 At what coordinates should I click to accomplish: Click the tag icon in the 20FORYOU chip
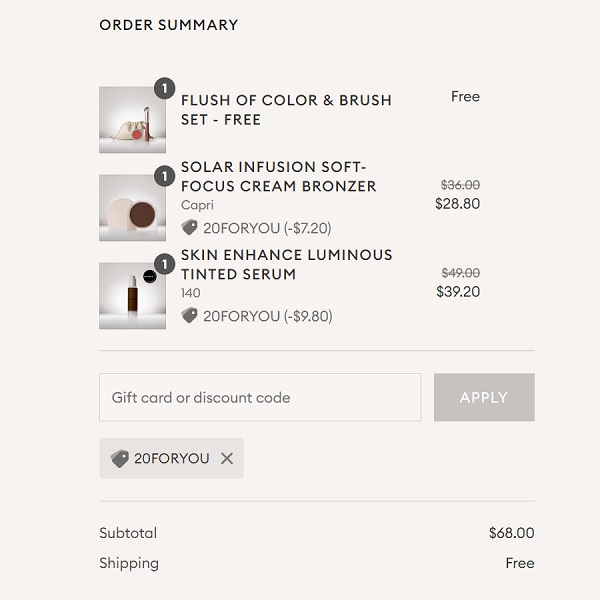pyautogui.click(x=120, y=458)
